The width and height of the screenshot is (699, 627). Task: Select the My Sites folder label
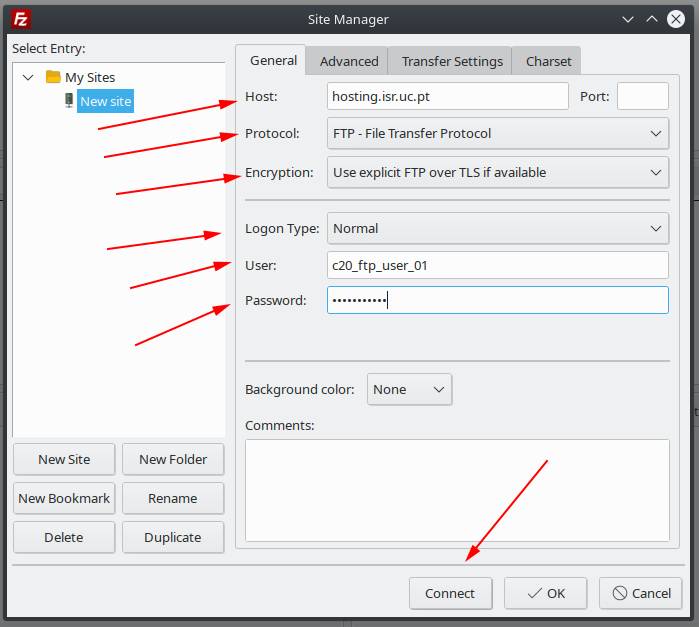tap(90, 78)
